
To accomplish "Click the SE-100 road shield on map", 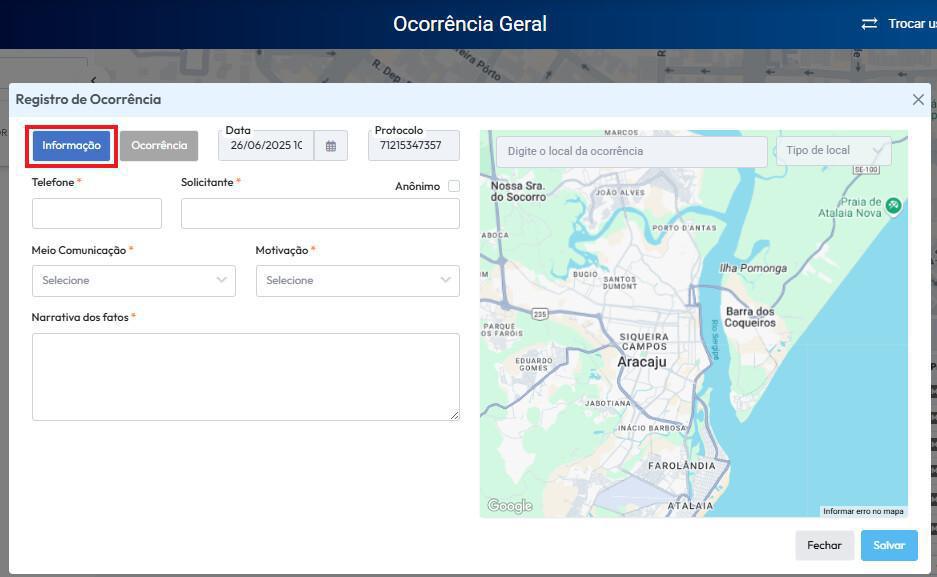I will point(866,170).
